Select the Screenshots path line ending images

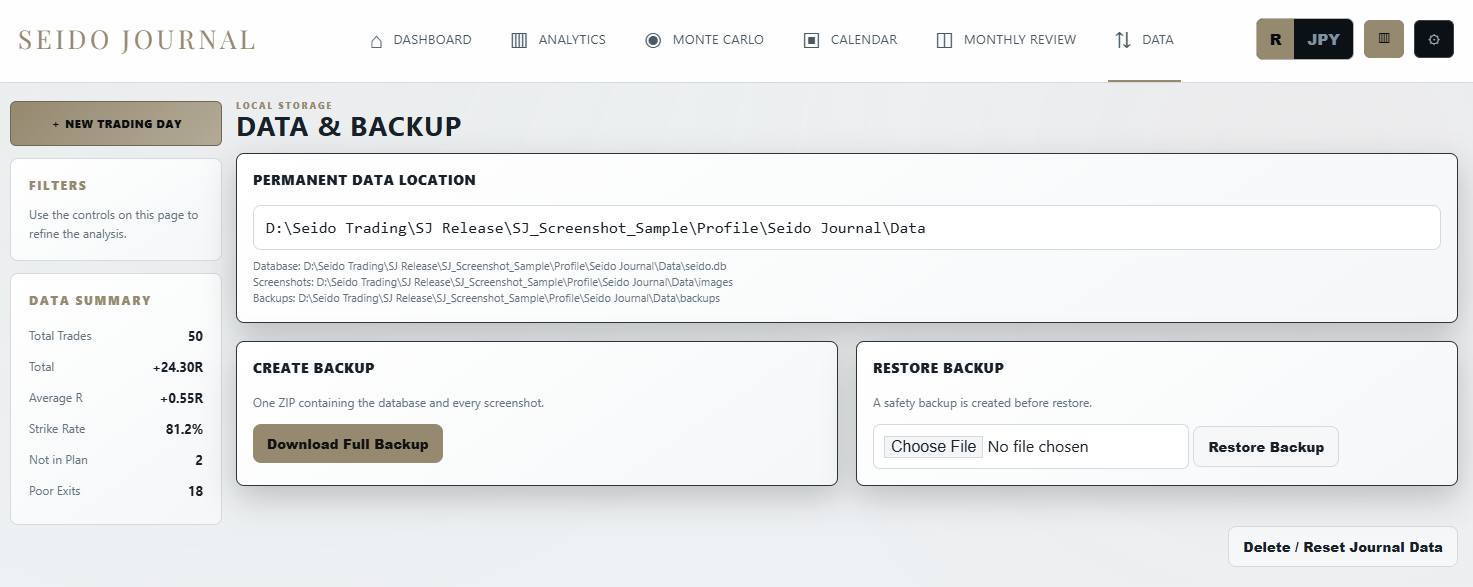(x=493, y=283)
